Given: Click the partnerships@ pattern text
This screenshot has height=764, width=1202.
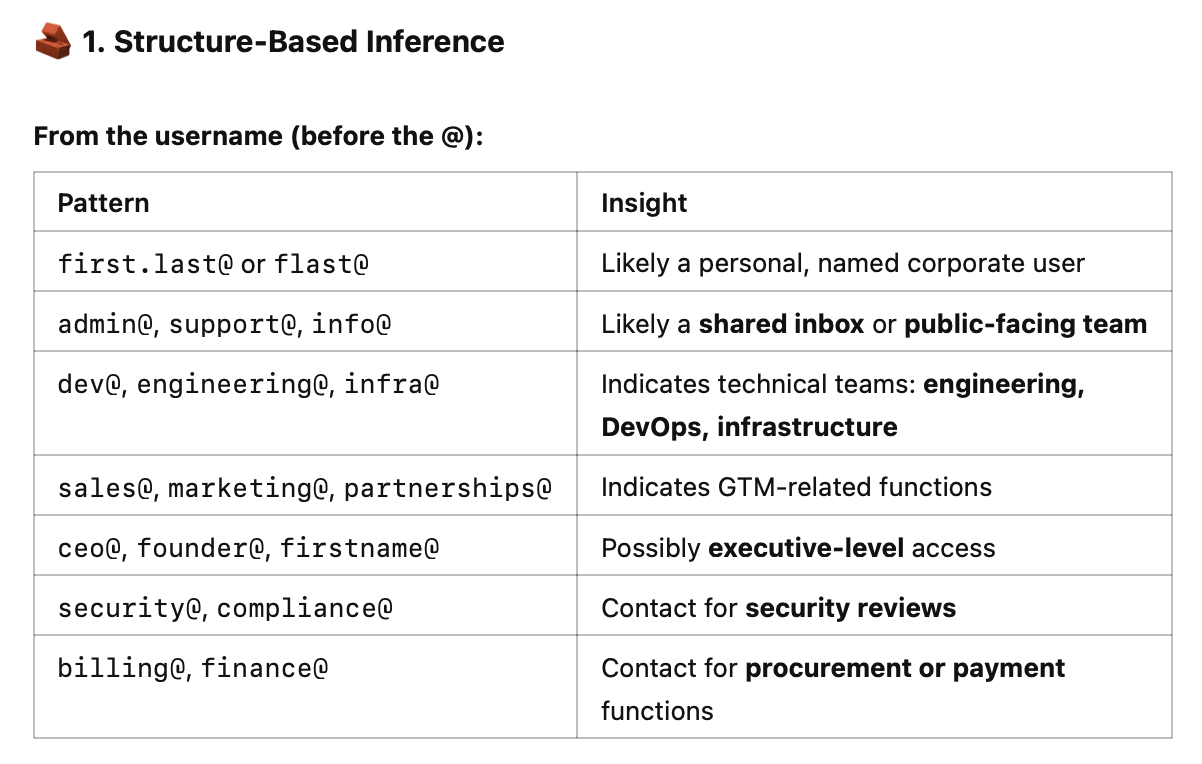Looking at the screenshot, I should point(448,488).
